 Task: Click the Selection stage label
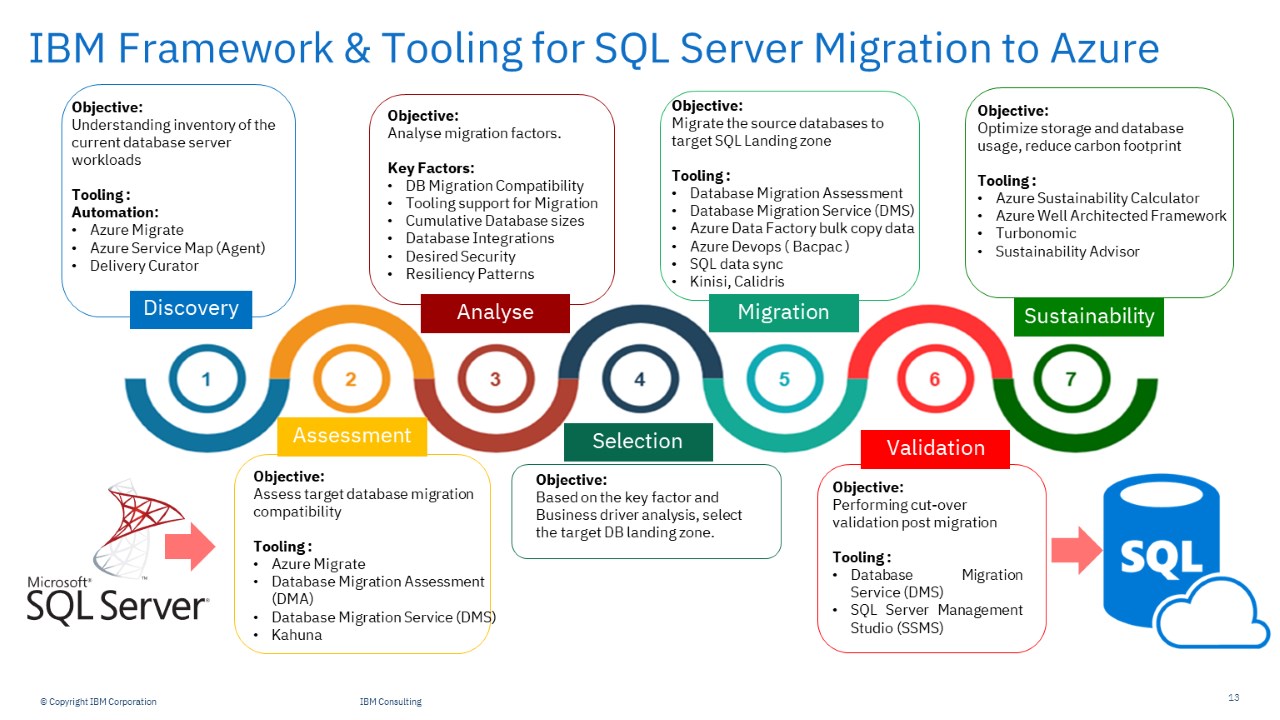pyautogui.click(x=638, y=442)
